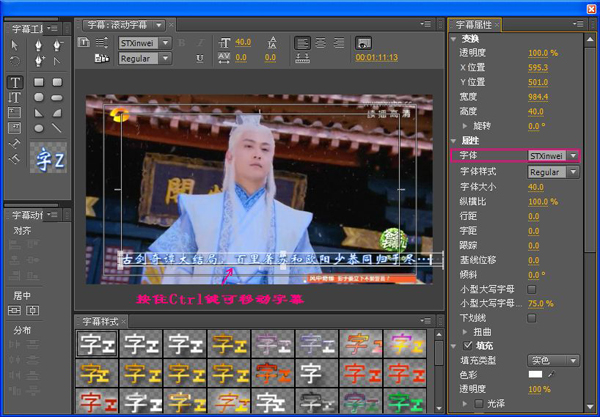600x417 pixels.
Task: Select the Add Anchor Point tool
Action: click(x=39, y=61)
